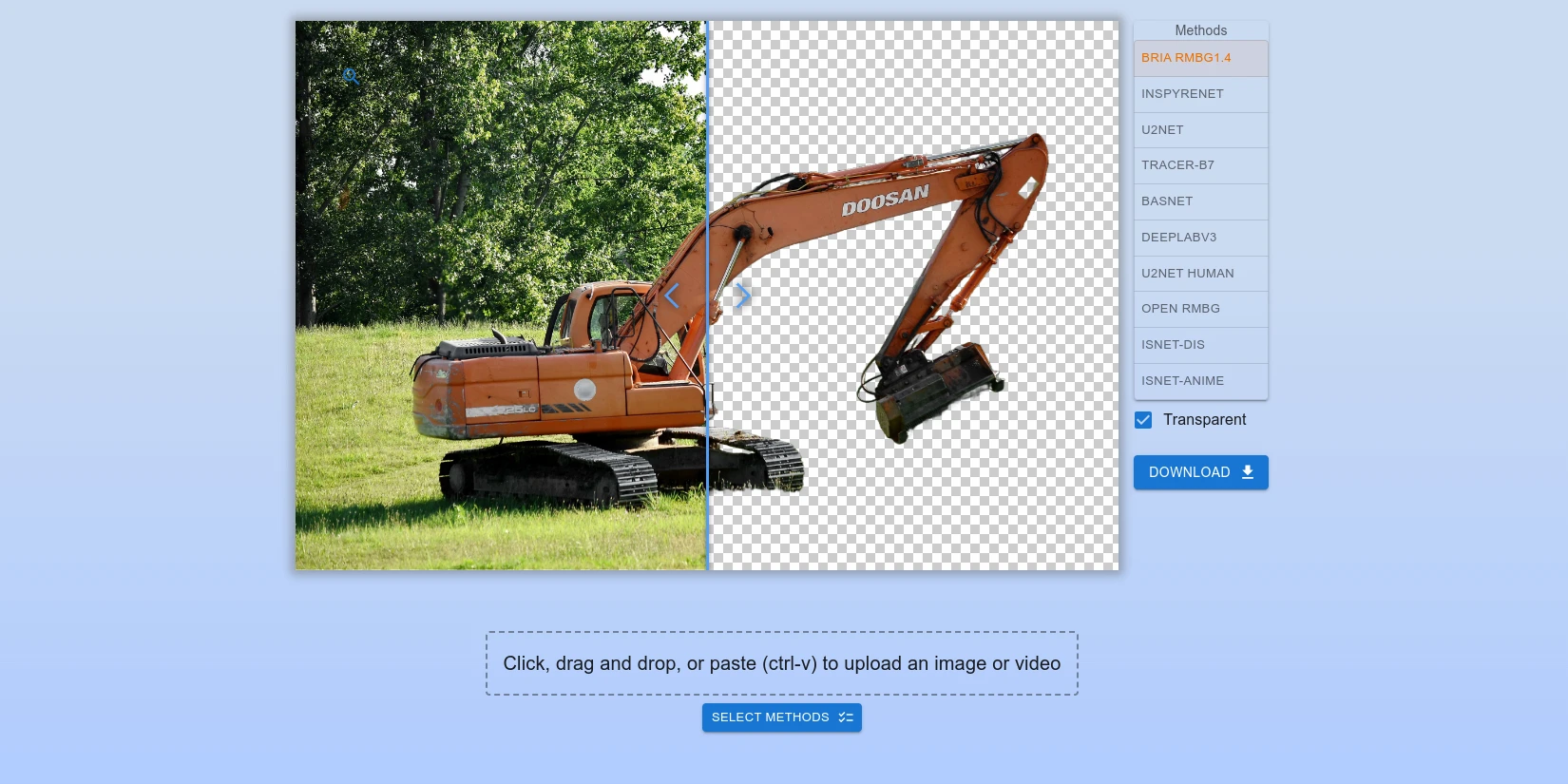
Task: Choose the U2NET method
Action: tap(1200, 130)
